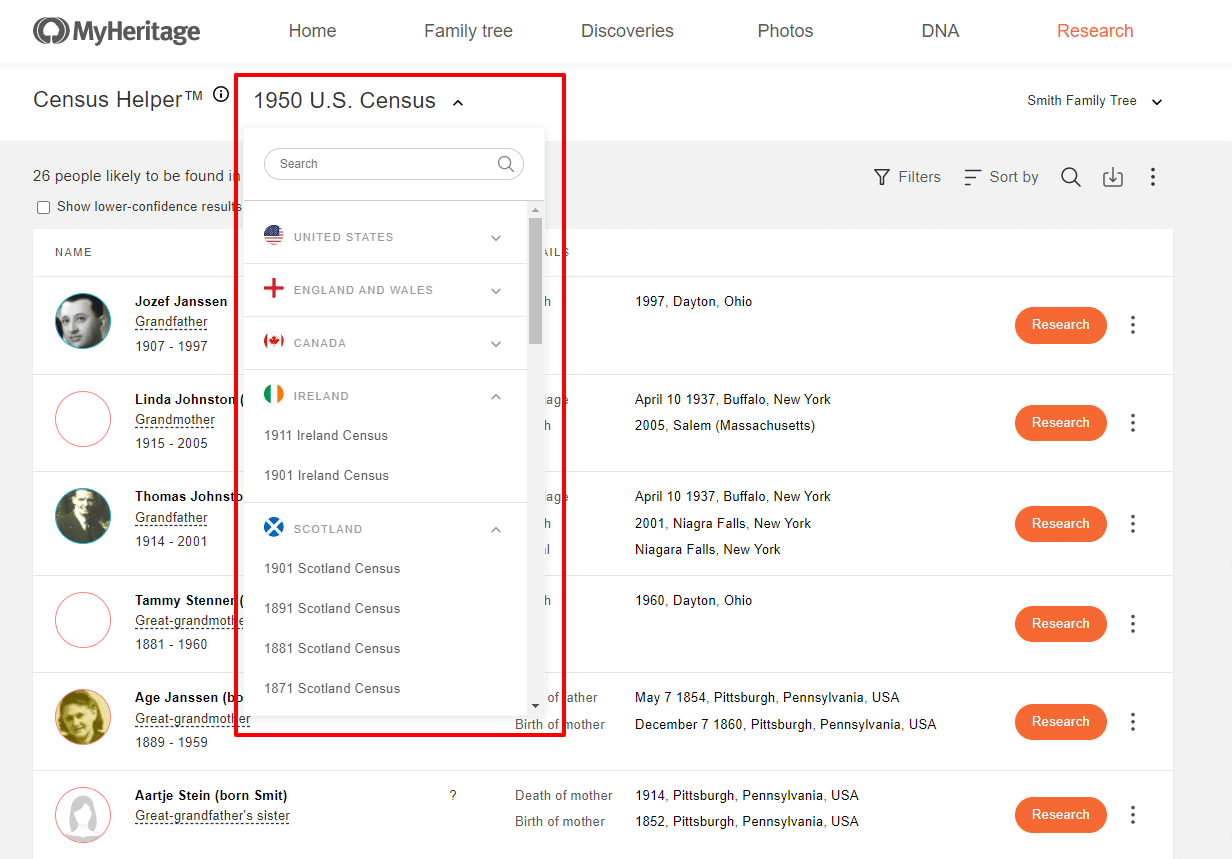Switch to the Photos tab
Image resolution: width=1232 pixels, height=859 pixels.
pos(785,31)
